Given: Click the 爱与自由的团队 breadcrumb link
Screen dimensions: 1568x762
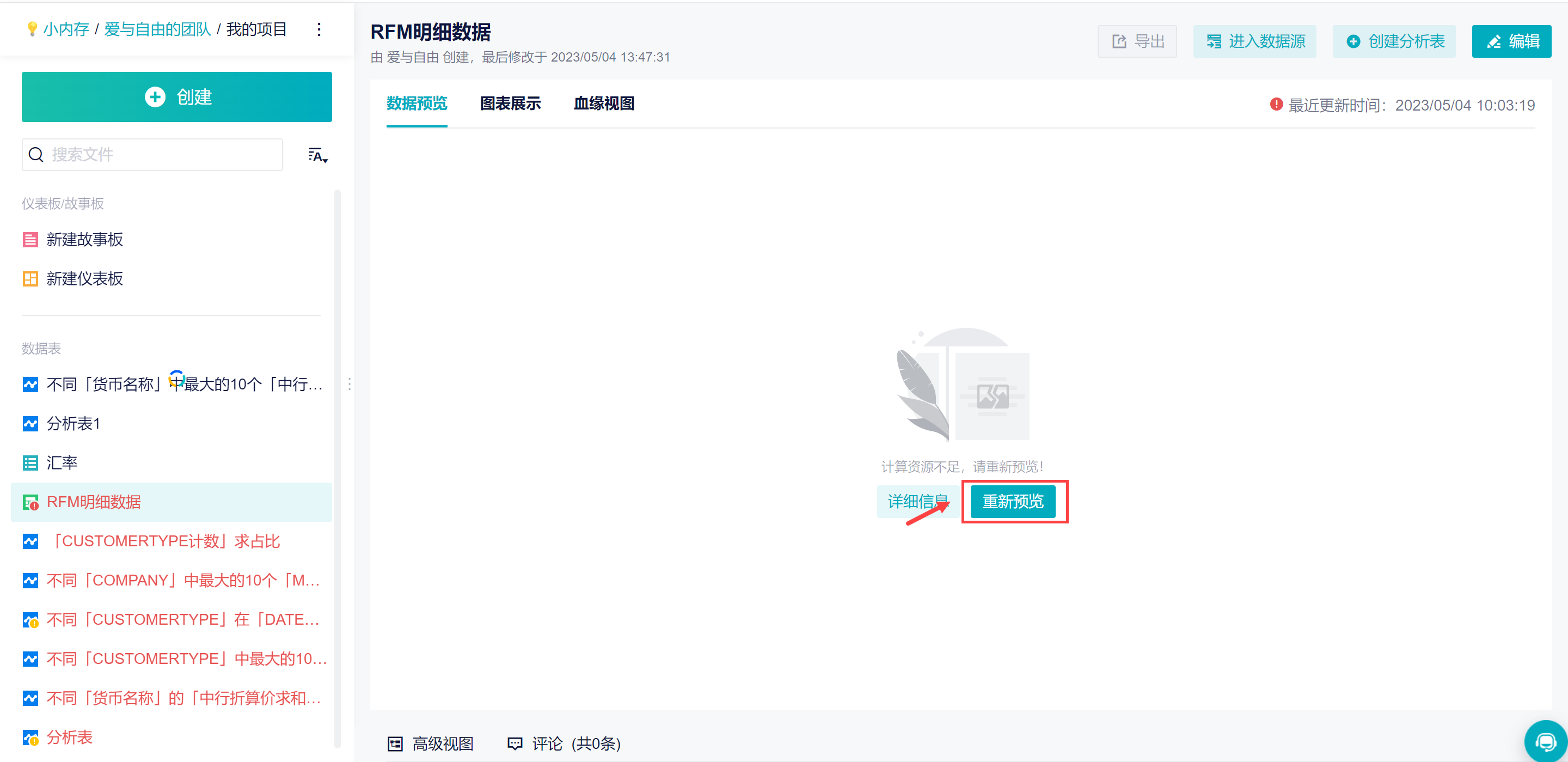Looking at the screenshot, I should [x=157, y=29].
